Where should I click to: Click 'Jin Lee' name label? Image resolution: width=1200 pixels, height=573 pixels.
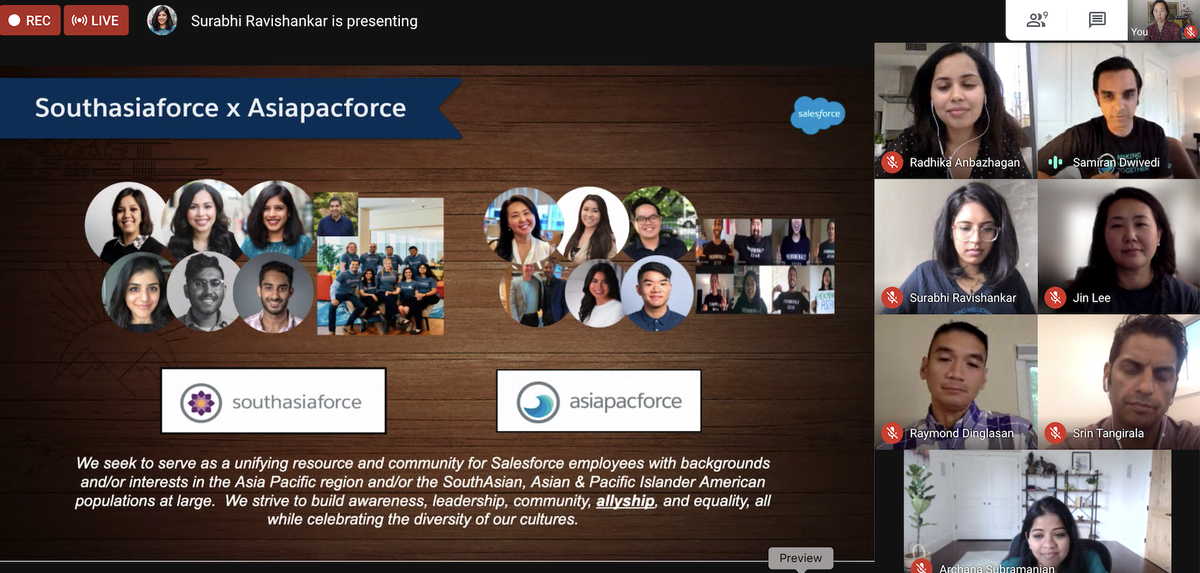pos(1091,298)
